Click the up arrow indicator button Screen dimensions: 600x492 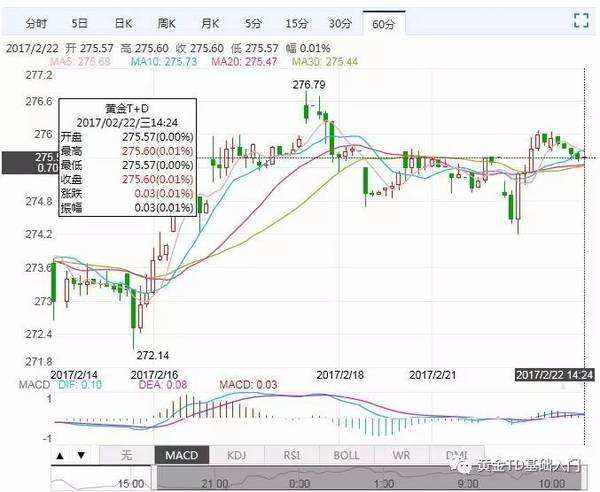(x=60, y=455)
